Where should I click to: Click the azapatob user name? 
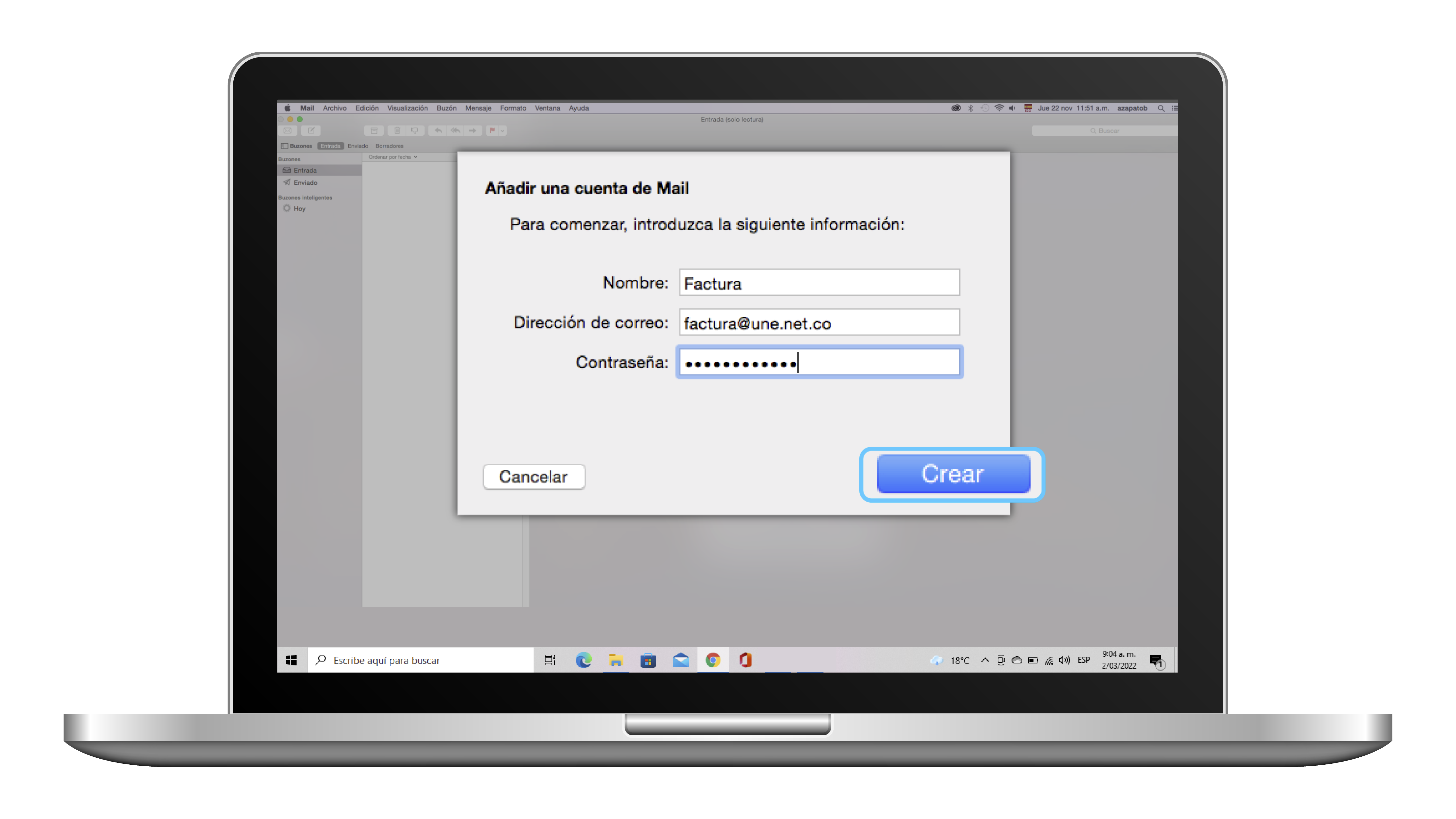point(1132,108)
